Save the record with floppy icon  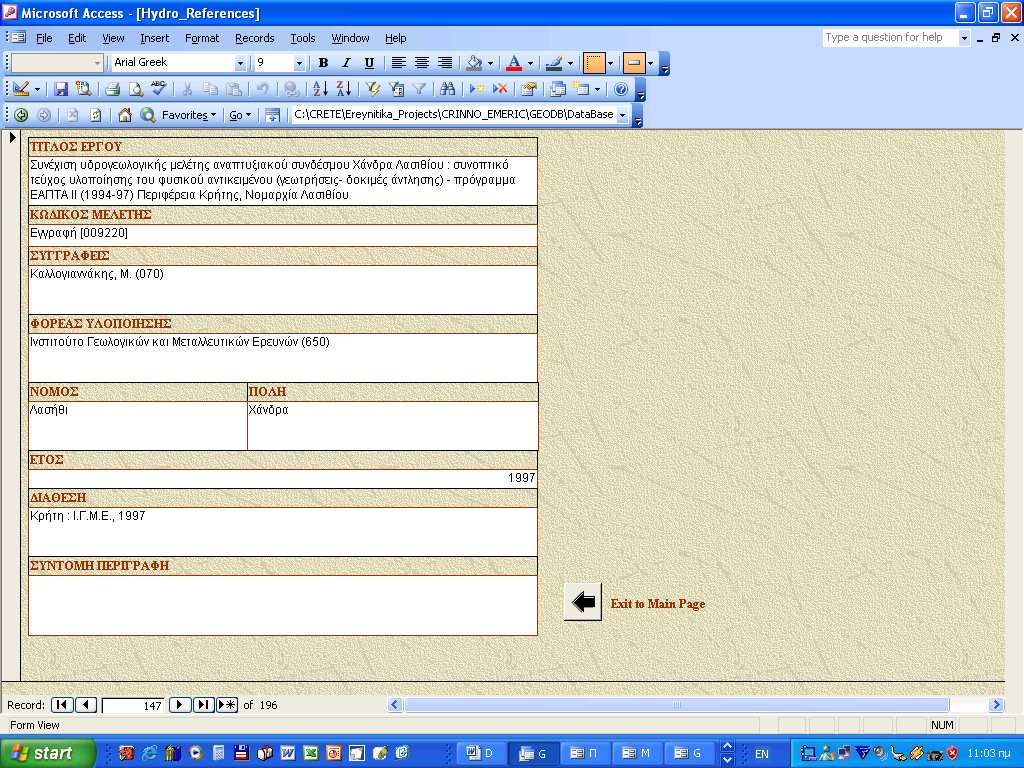pyautogui.click(x=61, y=89)
